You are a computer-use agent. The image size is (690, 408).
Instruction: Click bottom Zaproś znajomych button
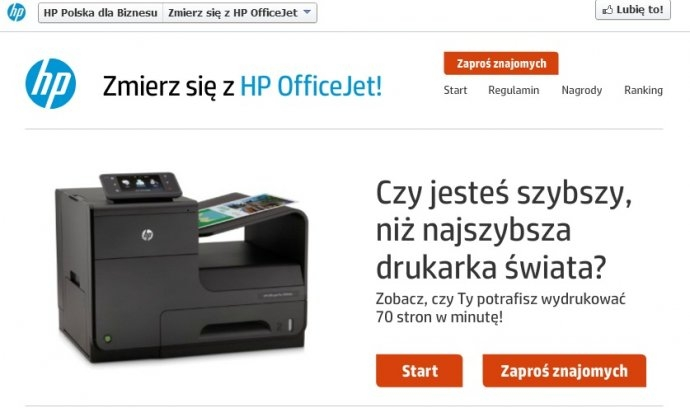point(564,371)
